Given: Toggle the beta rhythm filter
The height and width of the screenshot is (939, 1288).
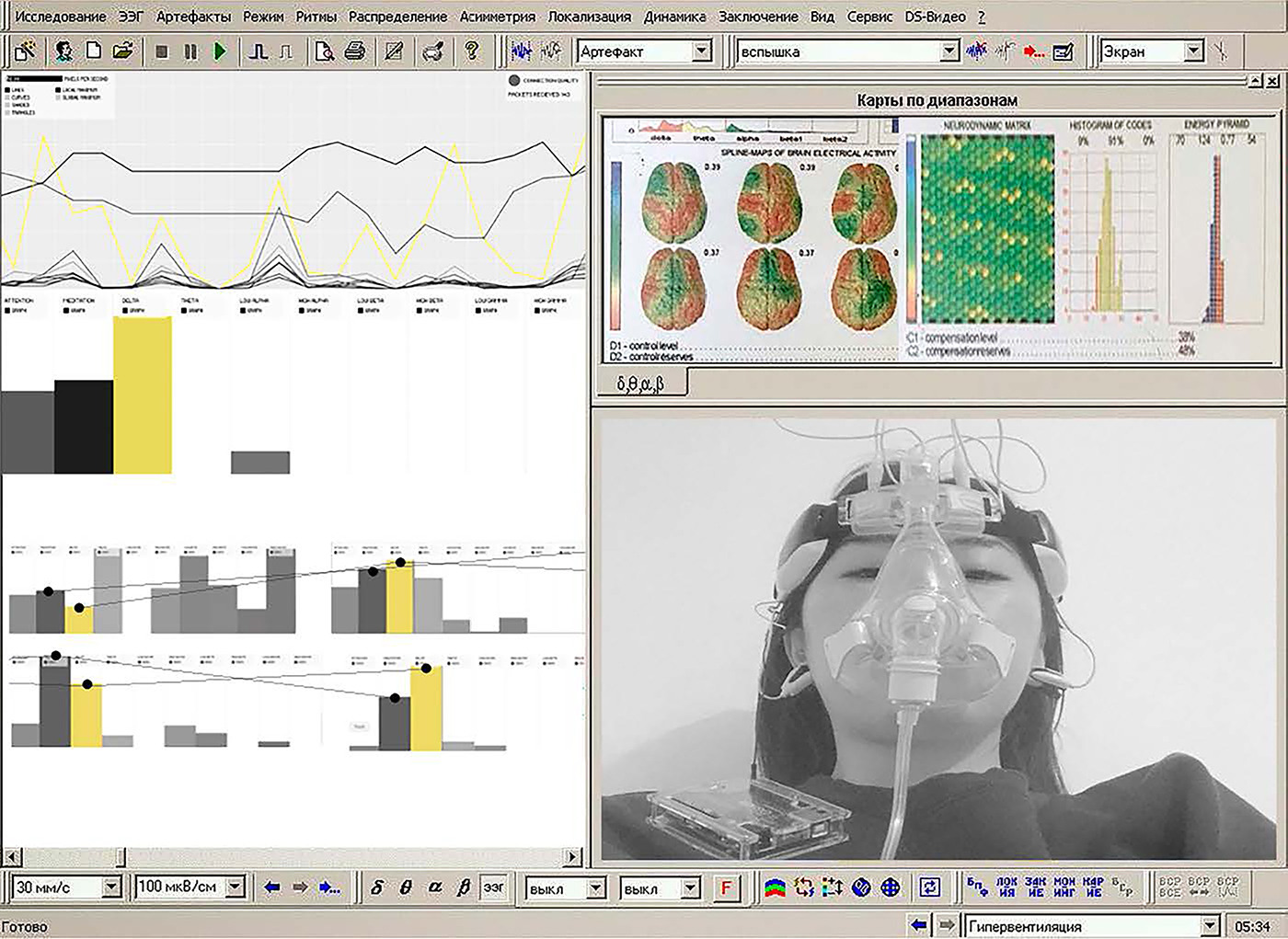Looking at the screenshot, I should 464,887.
